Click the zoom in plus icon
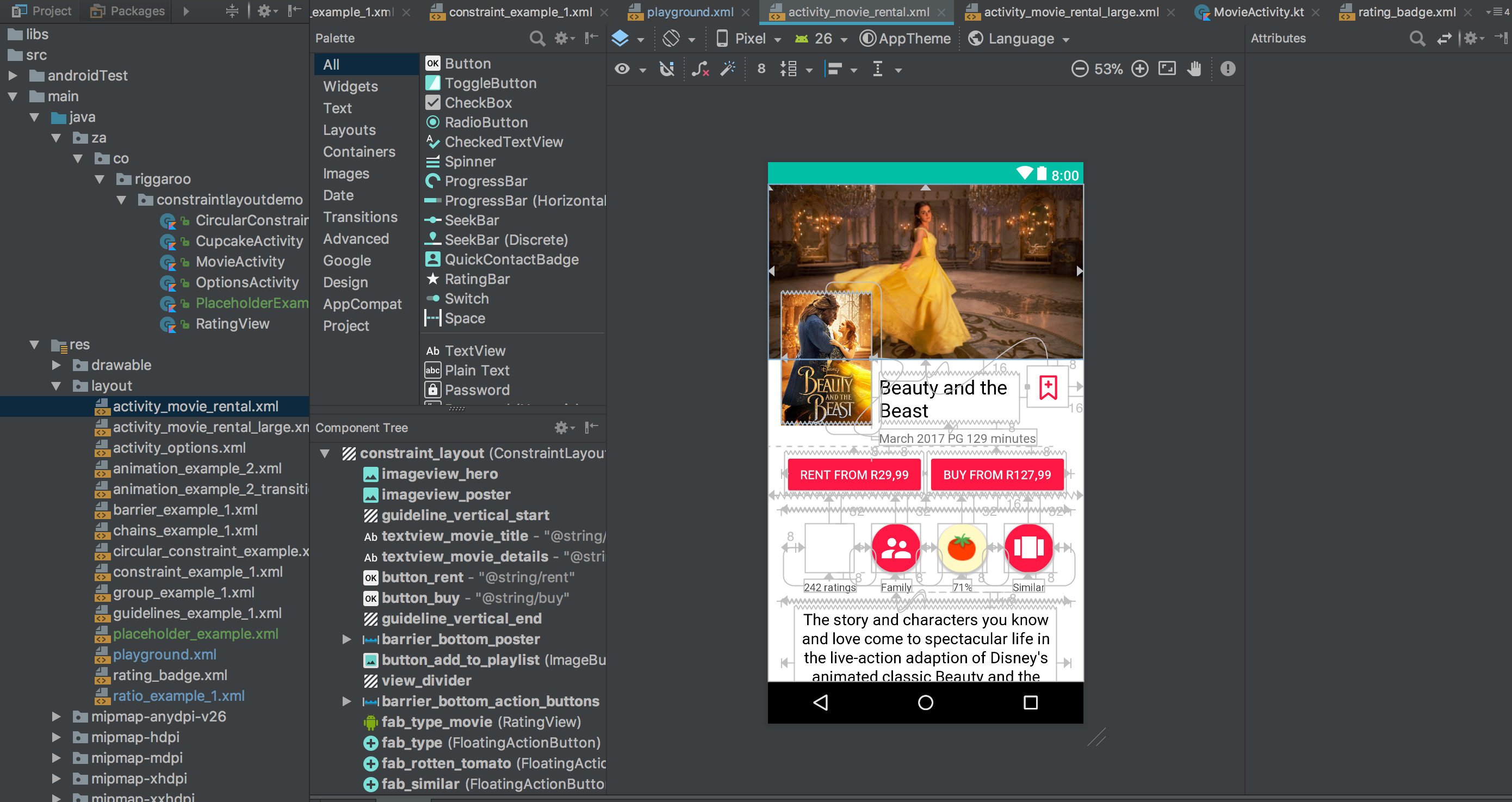Screen dimensions: 1512x802 tap(1139, 69)
